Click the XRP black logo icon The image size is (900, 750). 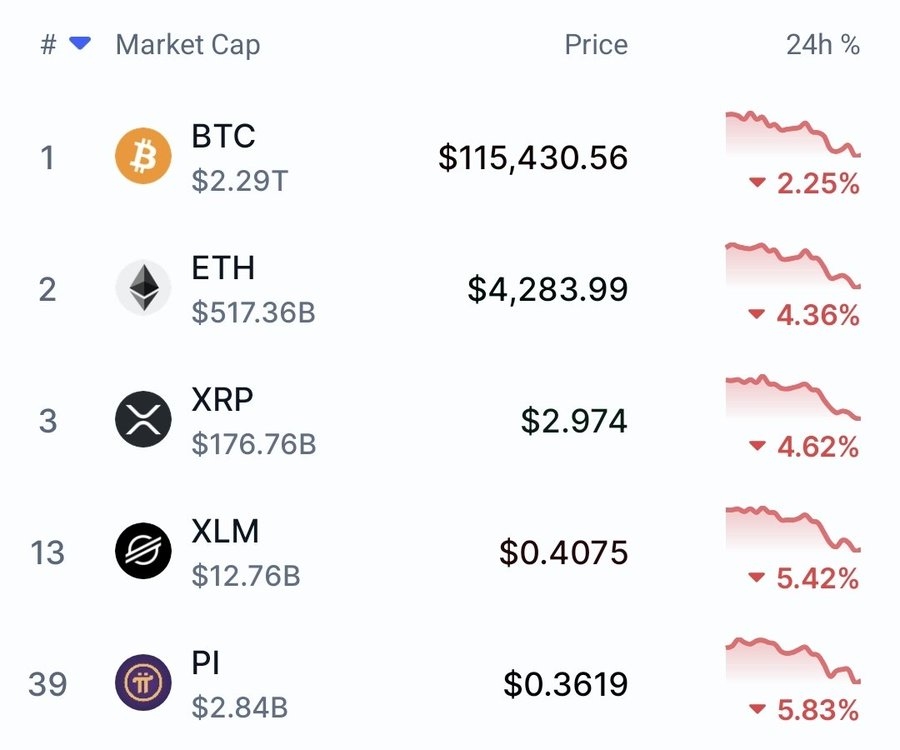coord(143,419)
